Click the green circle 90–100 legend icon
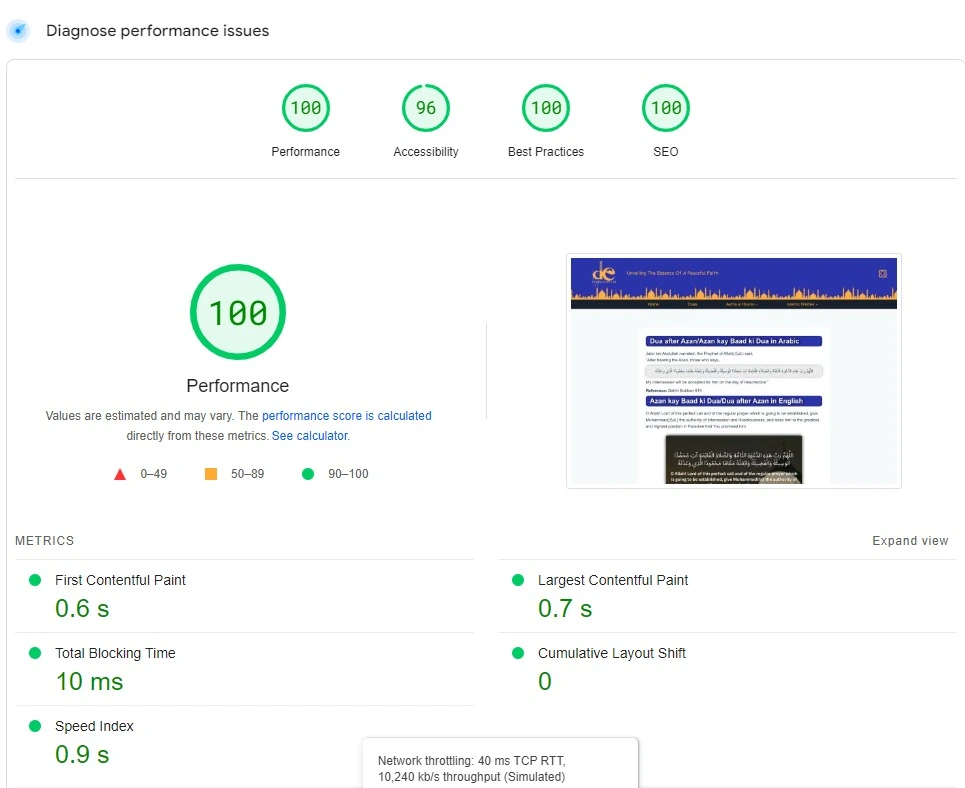 (308, 474)
